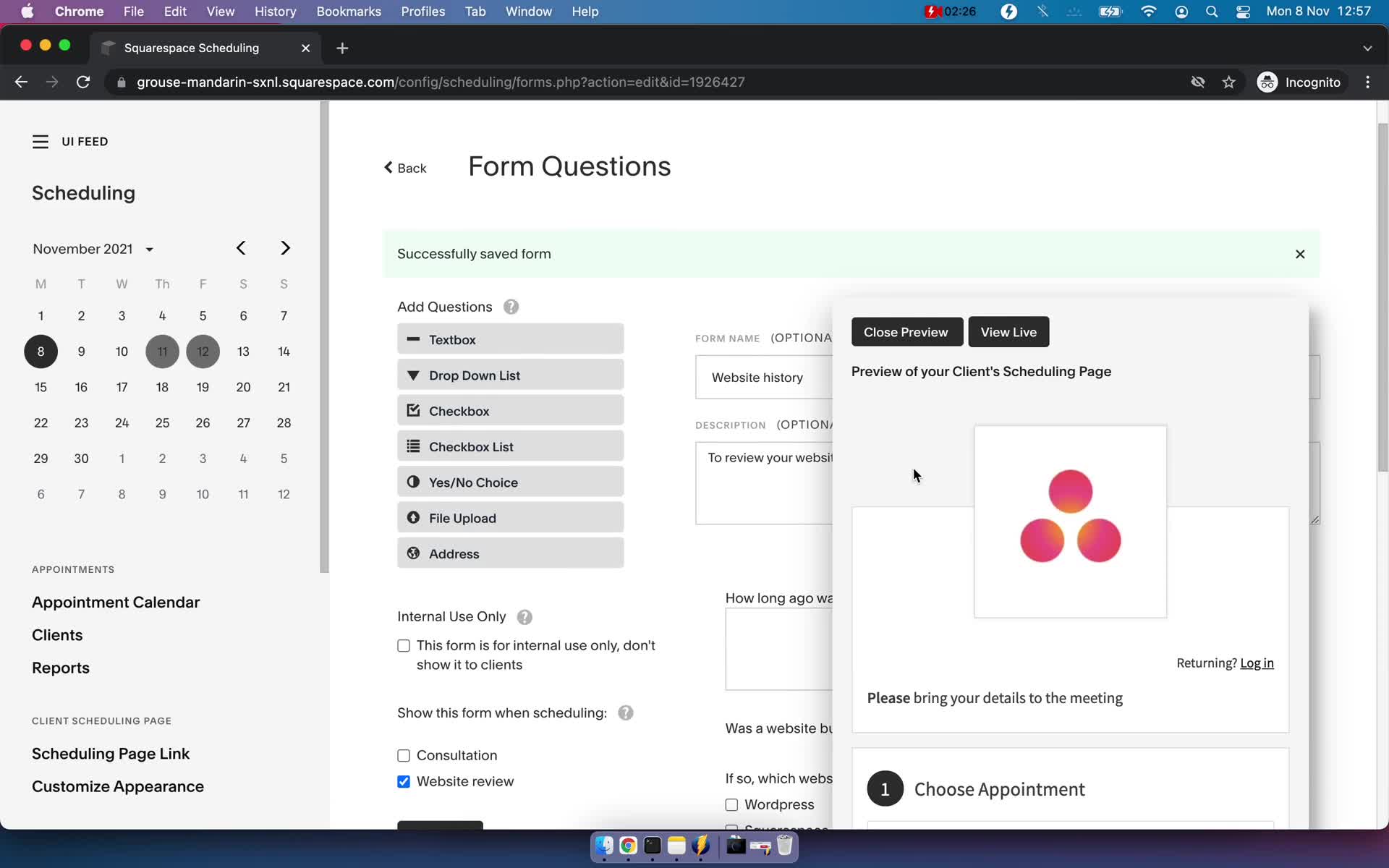Click the View Live button
This screenshot has height=868, width=1389.
(x=1008, y=331)
